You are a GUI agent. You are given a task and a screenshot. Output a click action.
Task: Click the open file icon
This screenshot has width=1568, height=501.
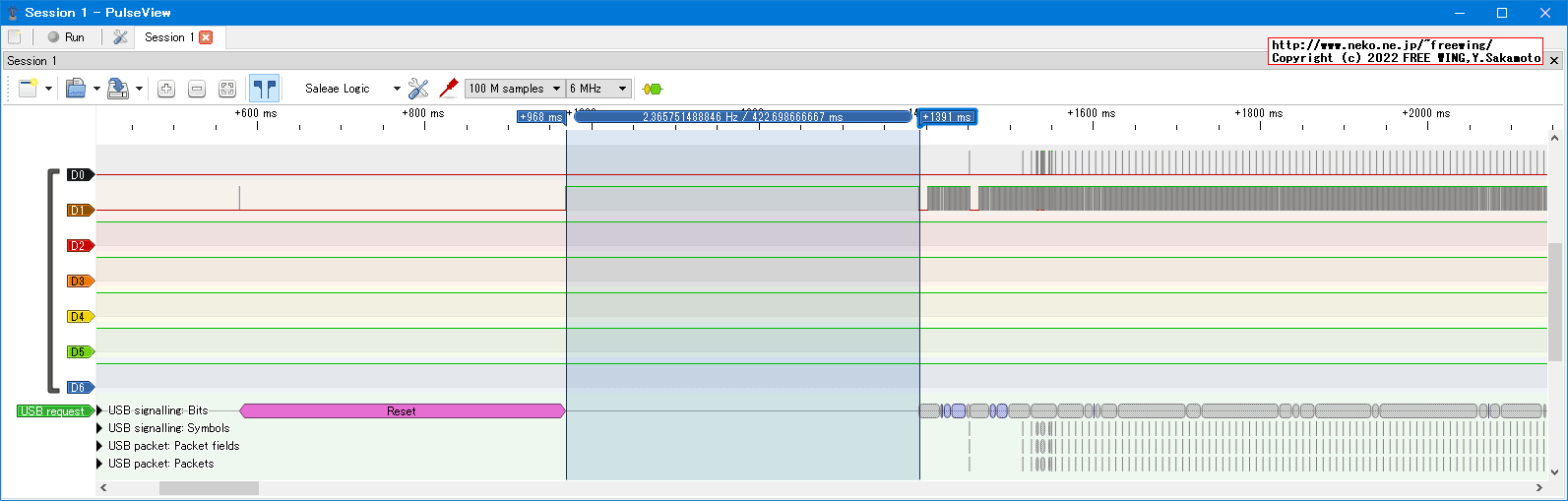click(76, 89)
